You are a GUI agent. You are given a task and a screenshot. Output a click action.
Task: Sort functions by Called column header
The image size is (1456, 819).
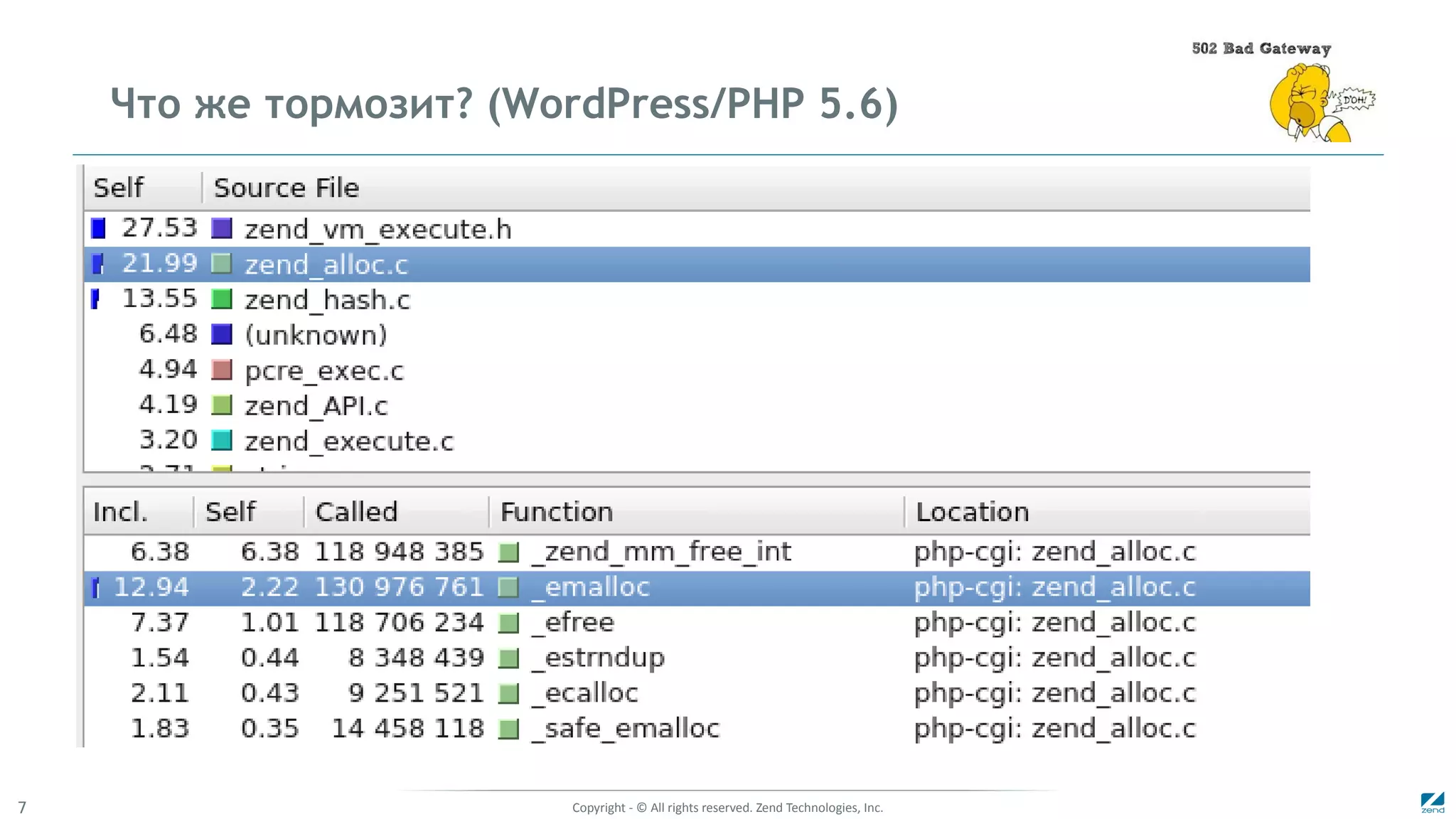click(x=397, y=512)
